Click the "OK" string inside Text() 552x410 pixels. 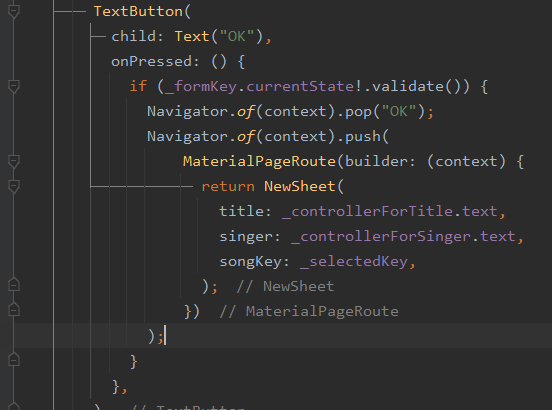pos(237,37)
